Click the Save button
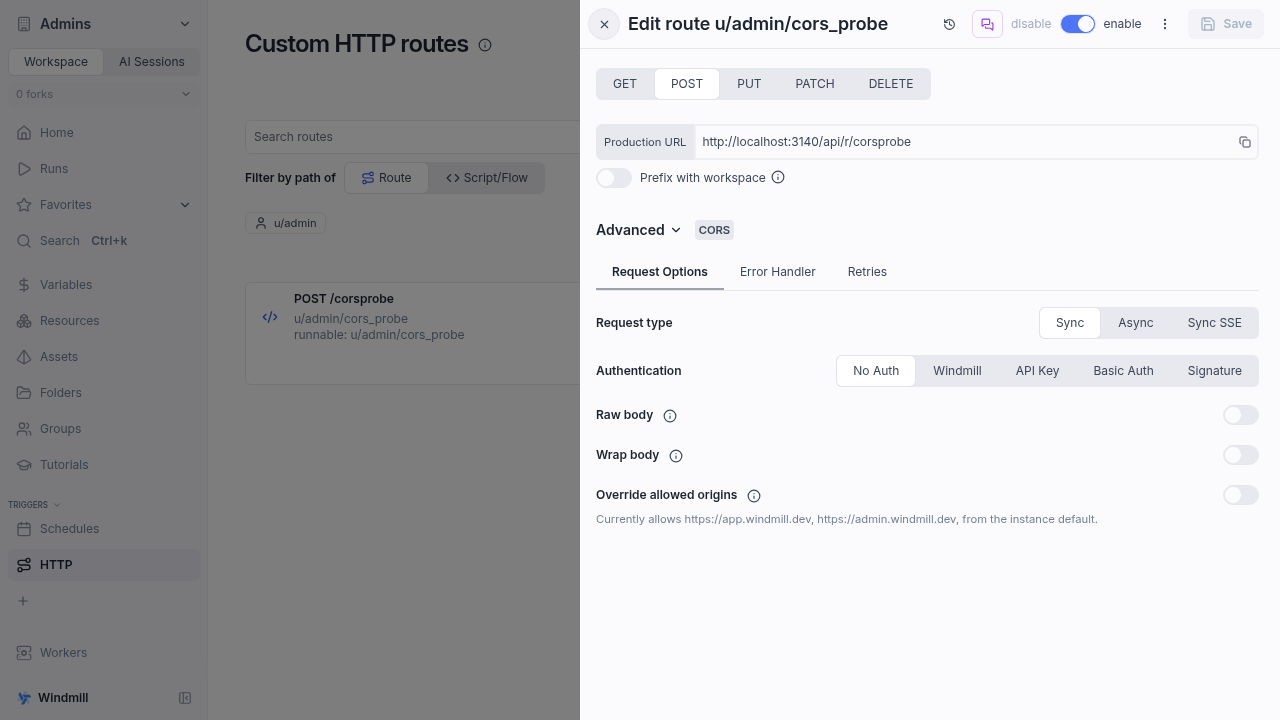 click(x=1226, y=24)
